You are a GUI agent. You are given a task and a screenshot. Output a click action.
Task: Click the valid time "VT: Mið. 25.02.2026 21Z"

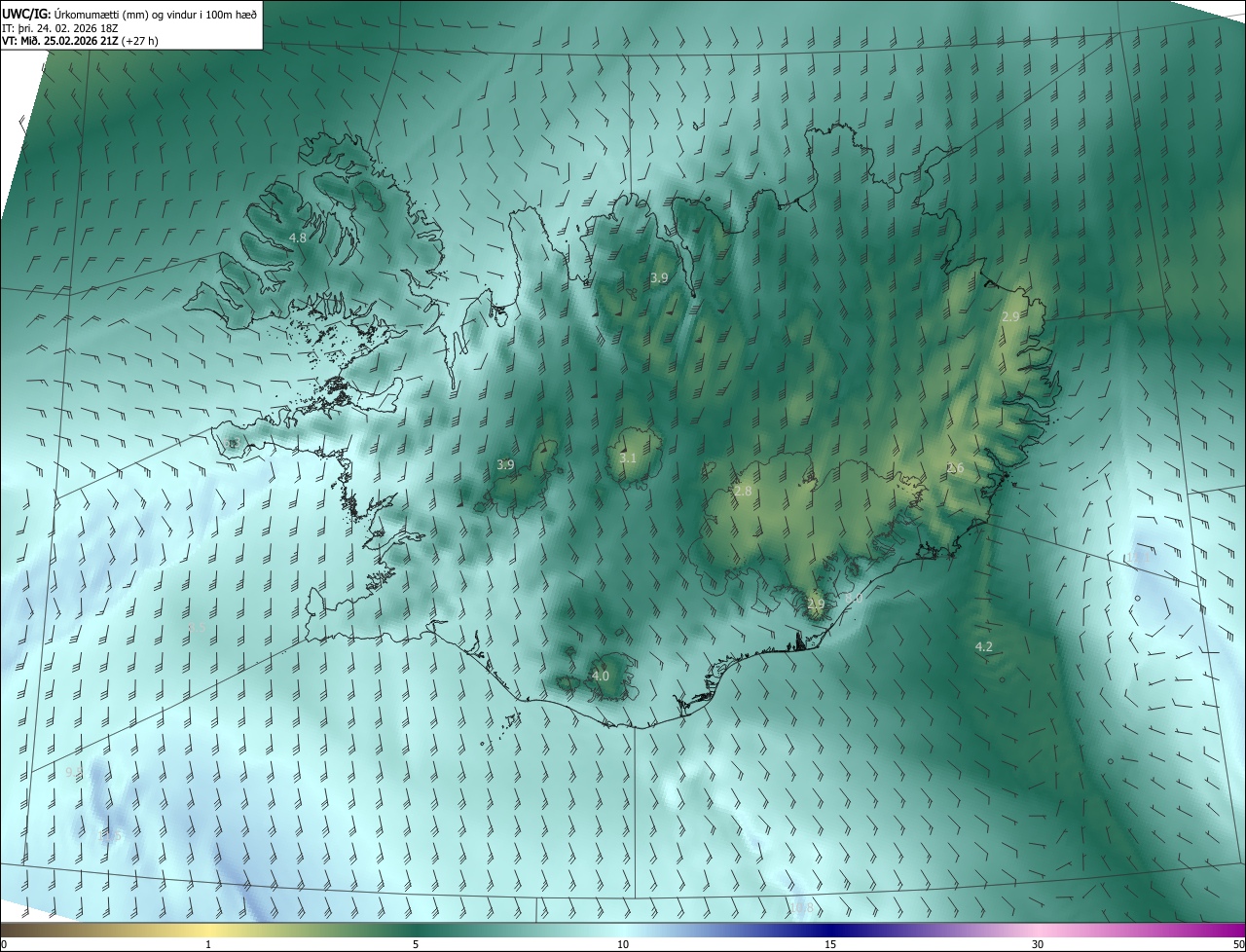tap(59, 41)
